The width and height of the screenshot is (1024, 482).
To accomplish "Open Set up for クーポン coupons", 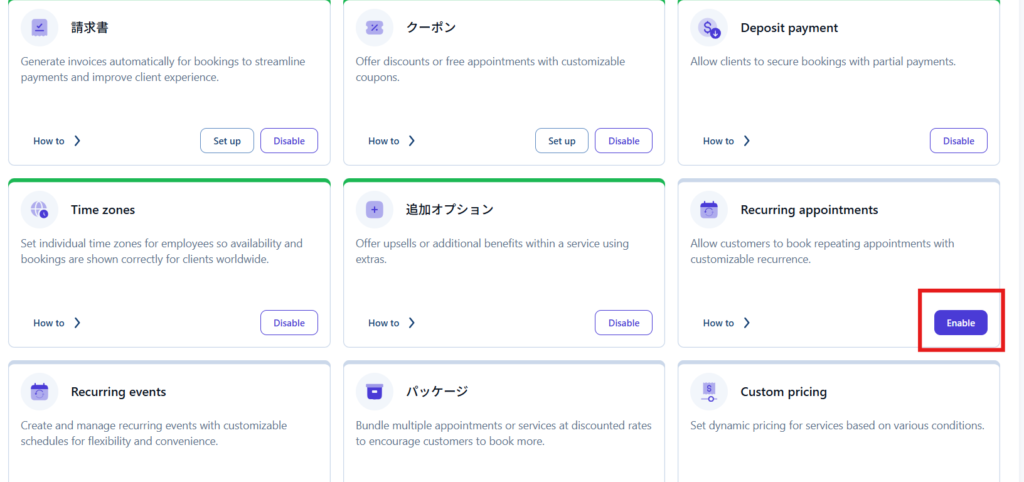I will (562, 141).
